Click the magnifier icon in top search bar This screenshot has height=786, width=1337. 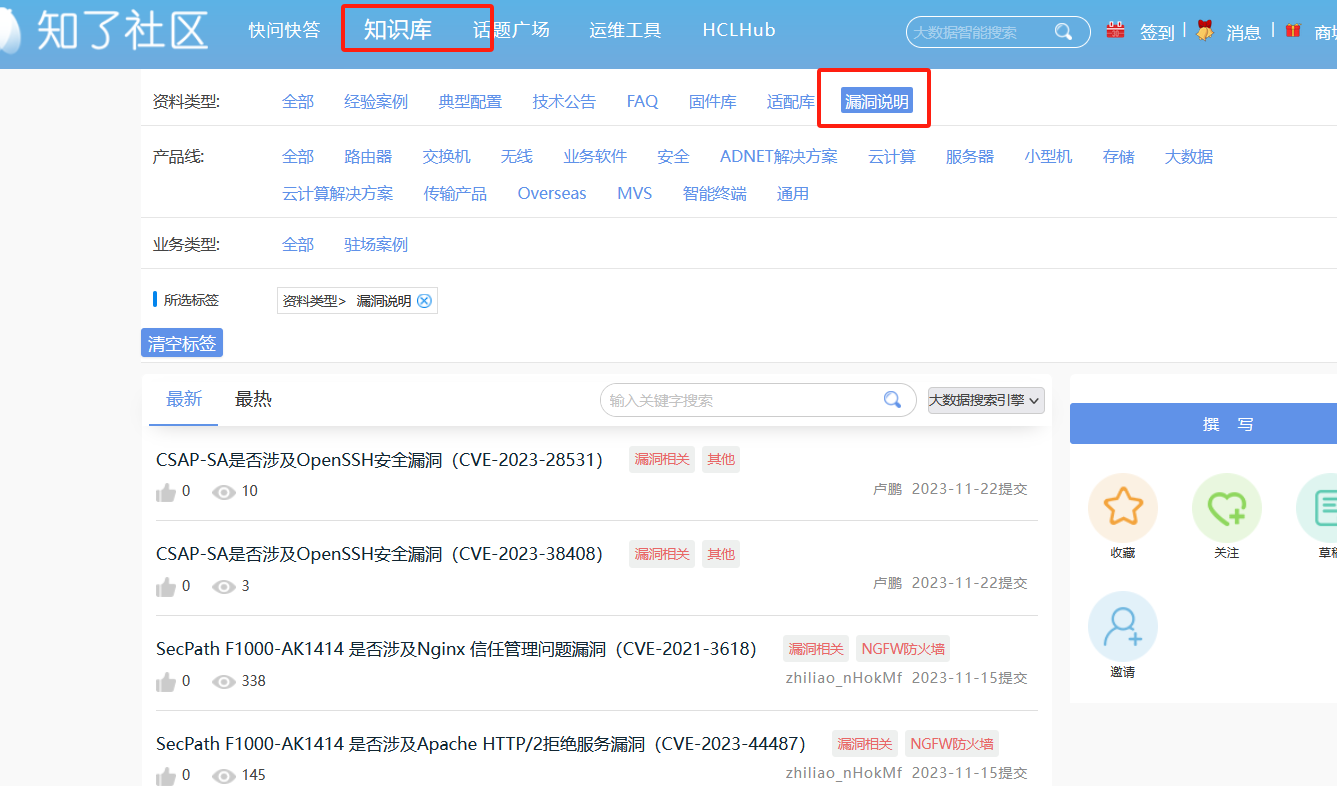click(1064, 32)
